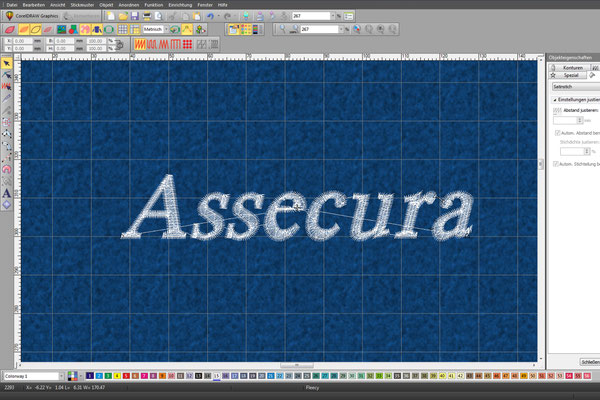Toggle the grid display icon
The image size is (600, 400).
pyautogui.click(x=122, y=29)
